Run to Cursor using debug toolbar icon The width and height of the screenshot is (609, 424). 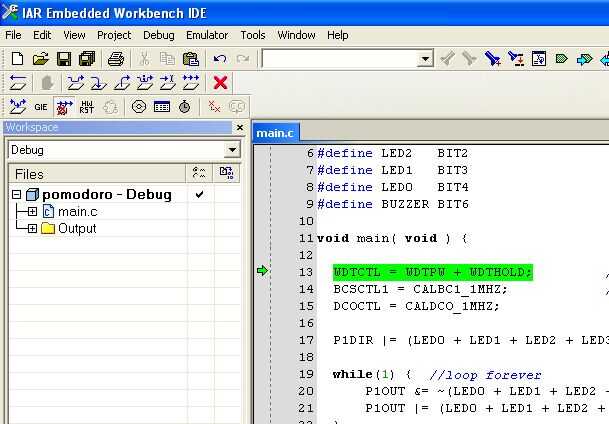coord(168,83)
